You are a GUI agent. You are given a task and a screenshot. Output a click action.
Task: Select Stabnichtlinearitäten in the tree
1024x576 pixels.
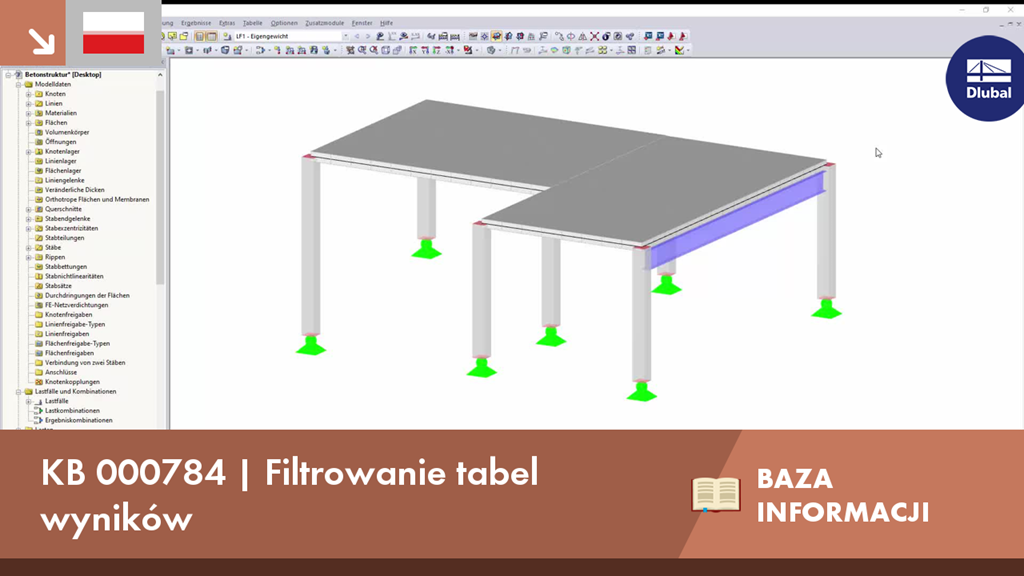point(74,276)
